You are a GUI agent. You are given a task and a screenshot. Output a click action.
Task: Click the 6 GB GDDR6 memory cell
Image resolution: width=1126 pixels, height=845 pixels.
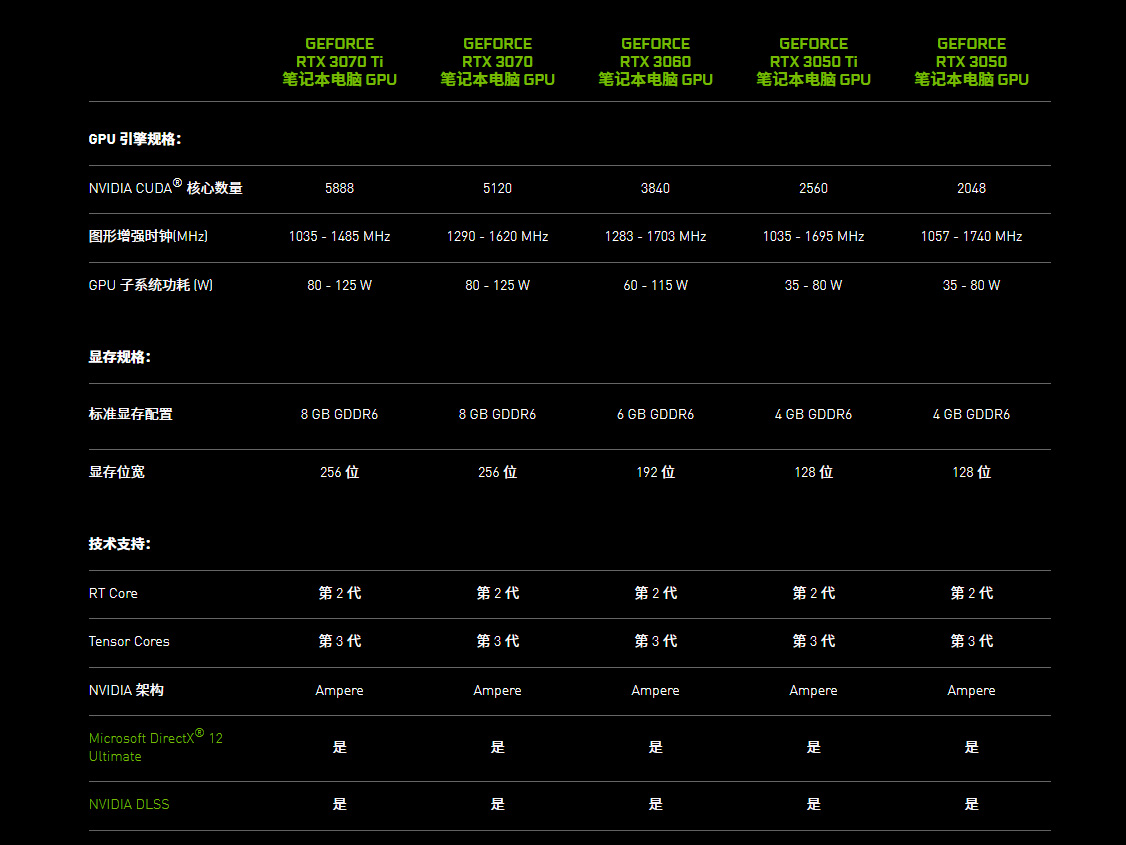[x=656, y=414]
